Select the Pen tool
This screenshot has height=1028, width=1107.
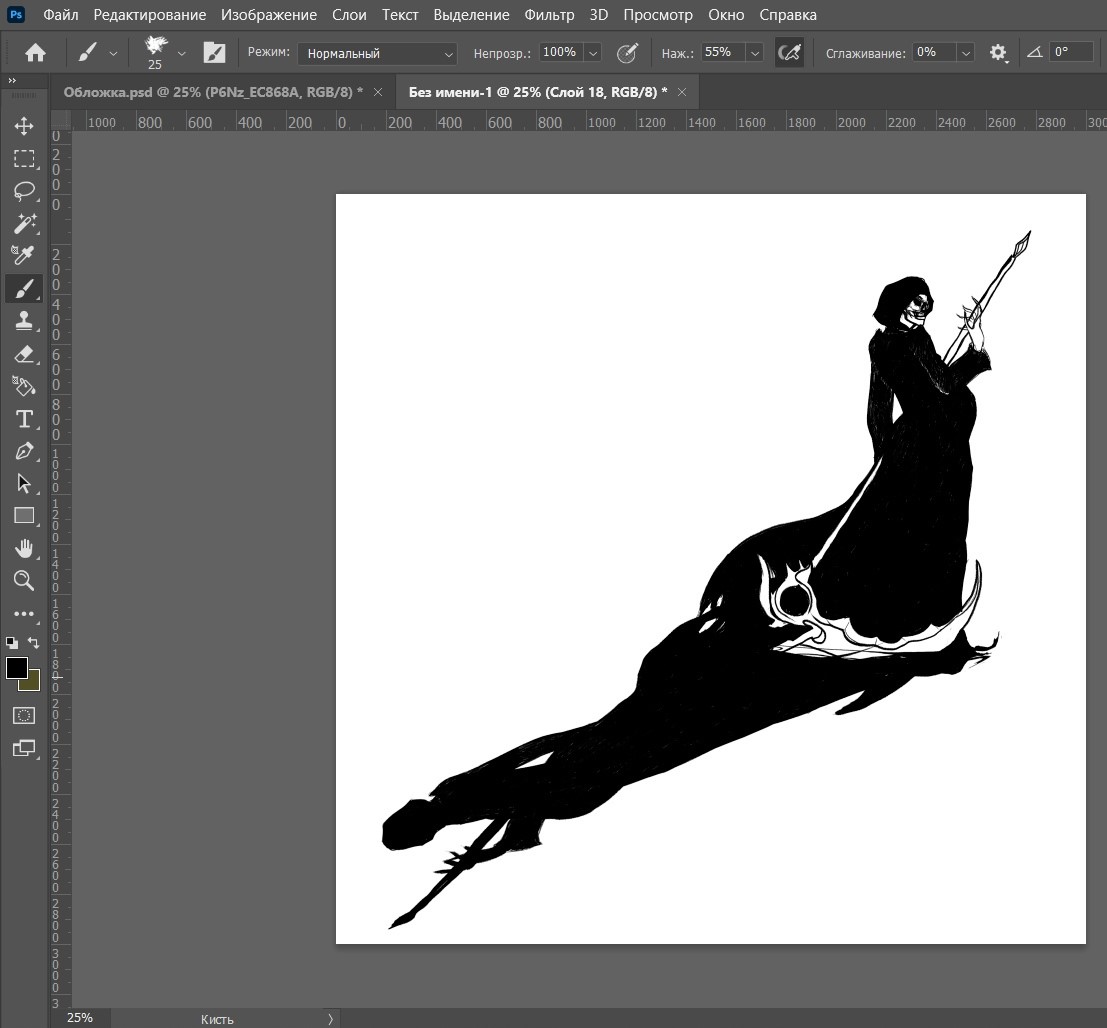click(x=24, y=451)
